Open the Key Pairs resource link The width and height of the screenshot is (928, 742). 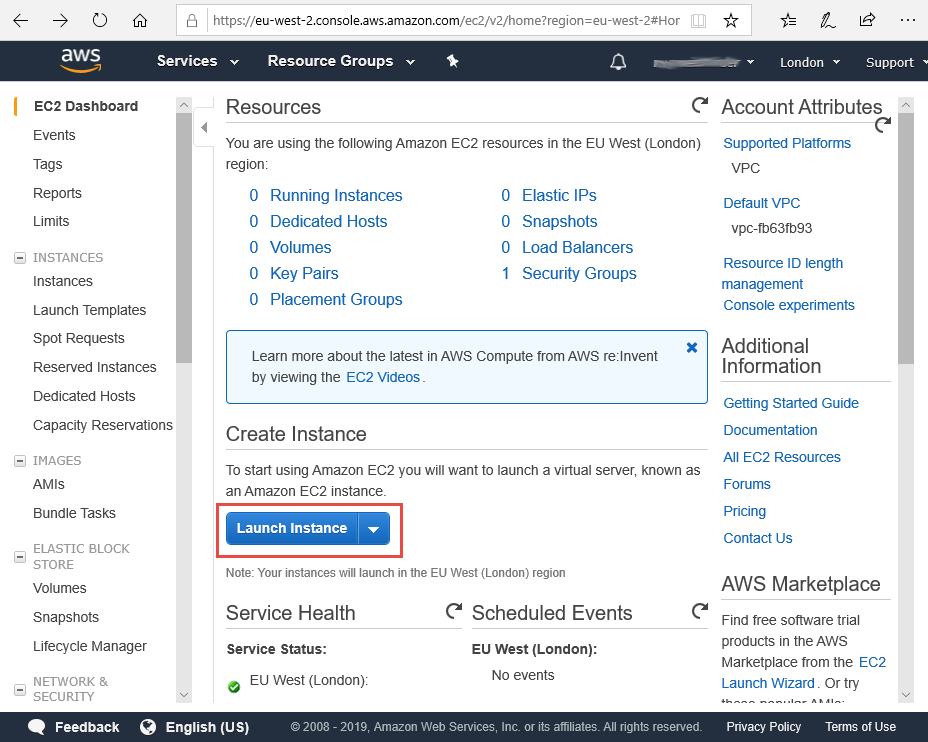[304, 273]
